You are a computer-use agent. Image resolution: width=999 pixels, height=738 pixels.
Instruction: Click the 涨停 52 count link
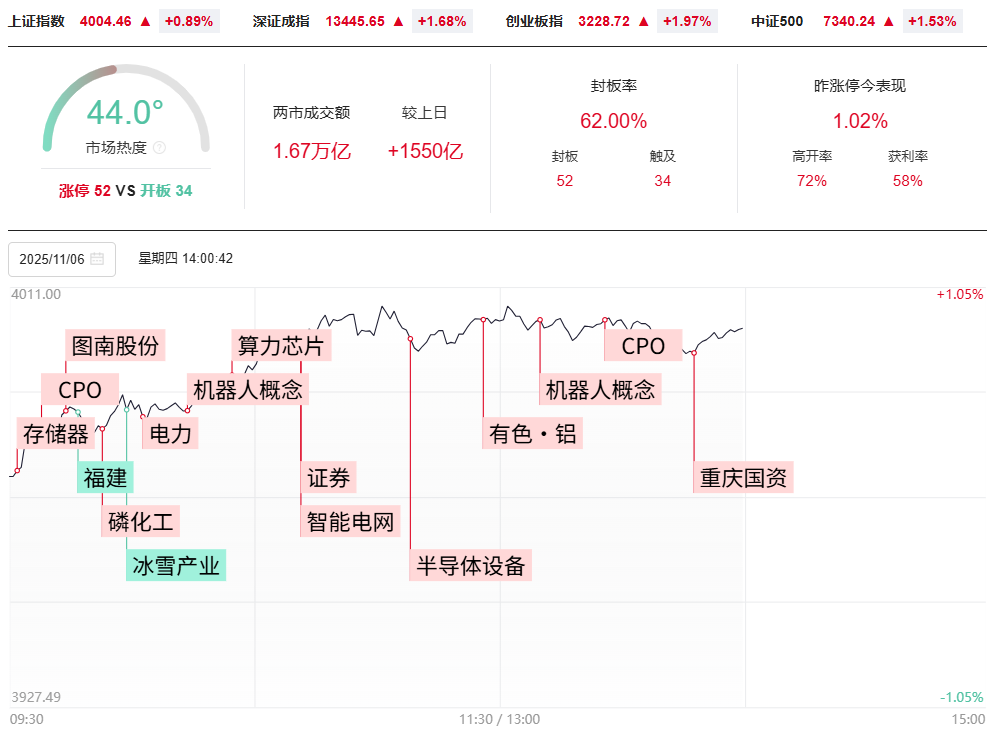pos(85,191)
